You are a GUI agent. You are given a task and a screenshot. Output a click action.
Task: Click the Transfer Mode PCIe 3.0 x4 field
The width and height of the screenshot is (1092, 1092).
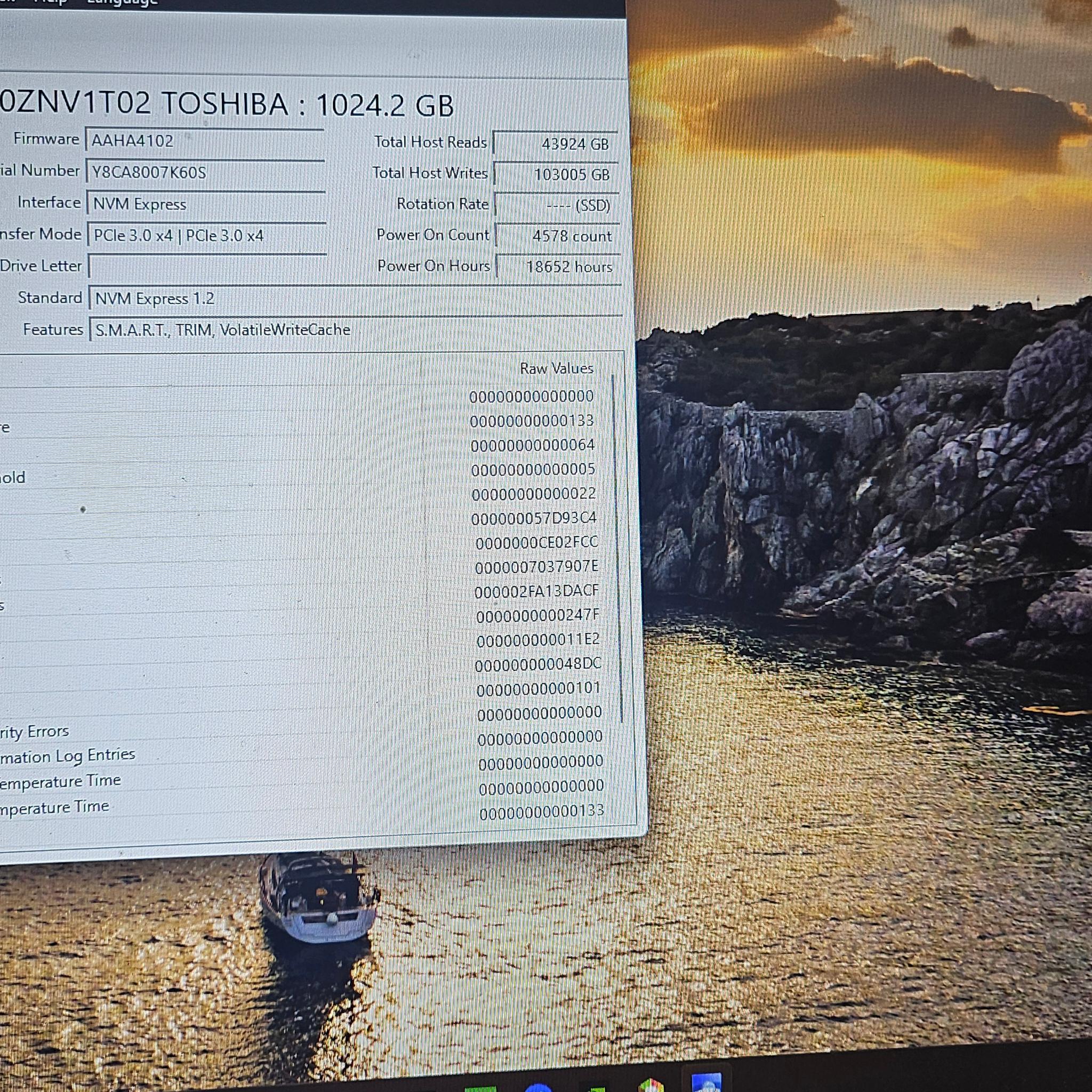pos(207,236)
